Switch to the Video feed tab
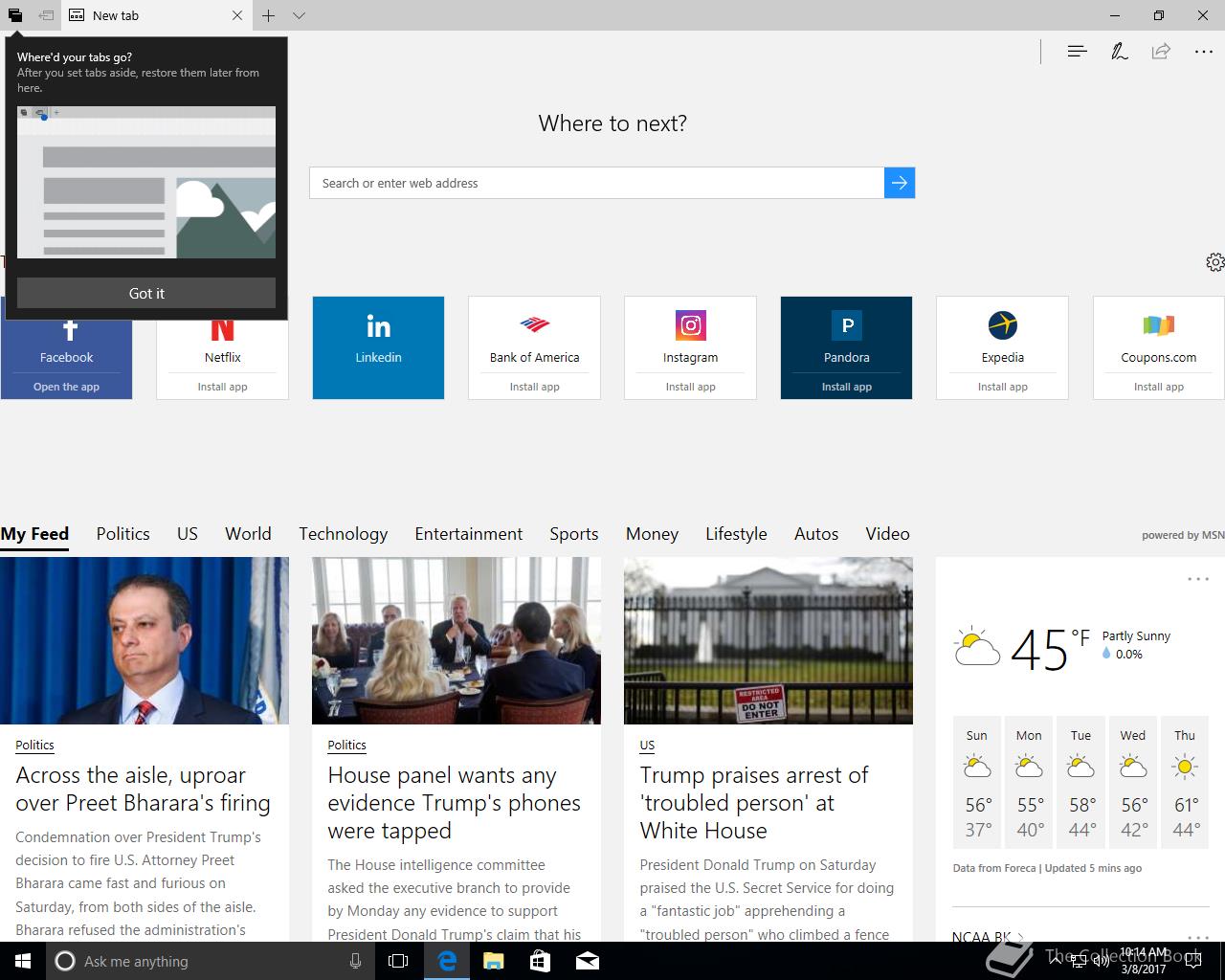The width and height of the screenshot is (1225, 980). (x=887, y=534)
